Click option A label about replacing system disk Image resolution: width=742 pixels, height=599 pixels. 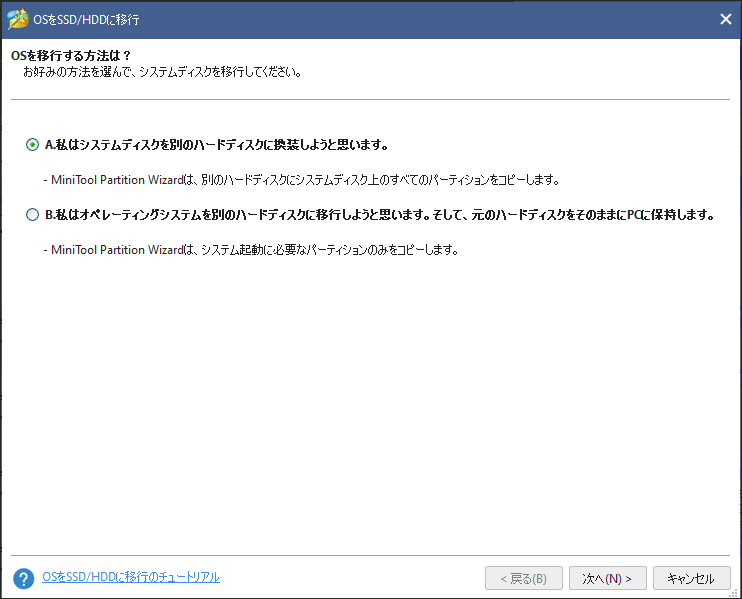click(216, 145)
